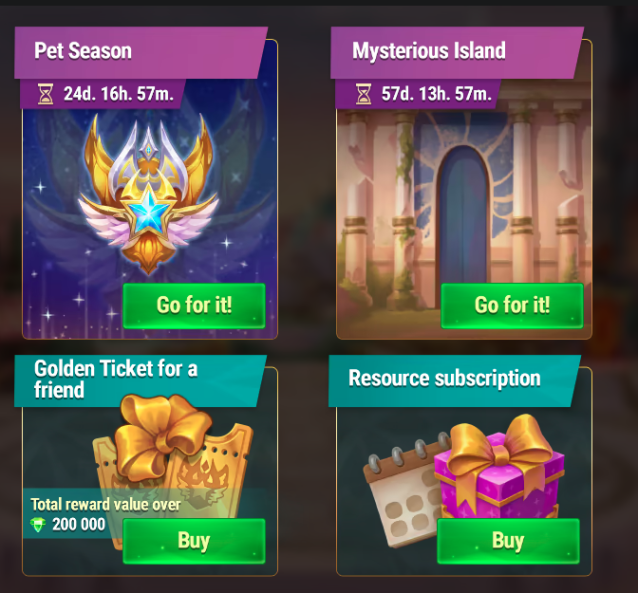
Task: Click the hourglass icon on Pet Season timer
Action: (x=46, y=94)
